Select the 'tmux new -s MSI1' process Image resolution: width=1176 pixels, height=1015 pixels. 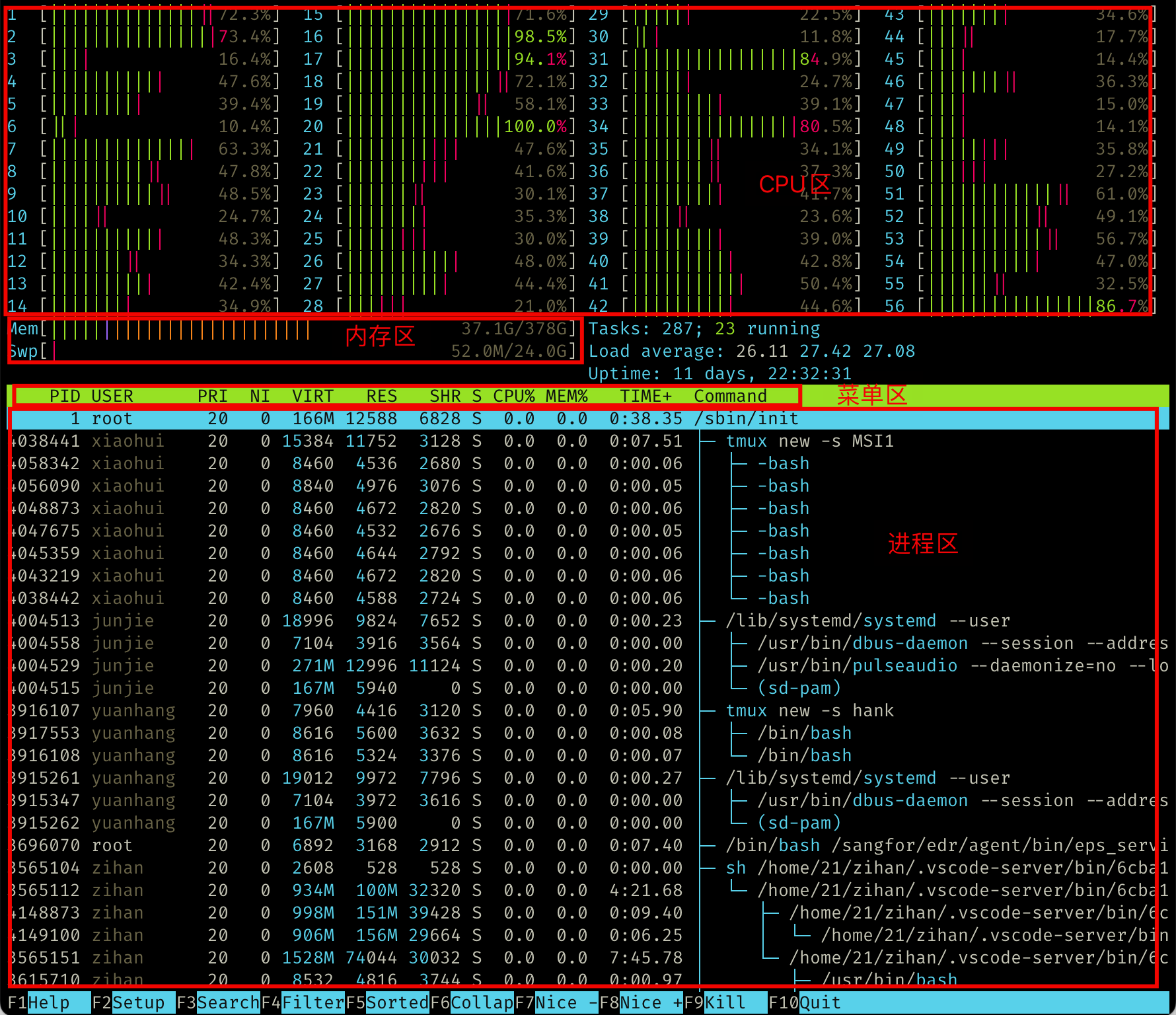click(588, 441)
